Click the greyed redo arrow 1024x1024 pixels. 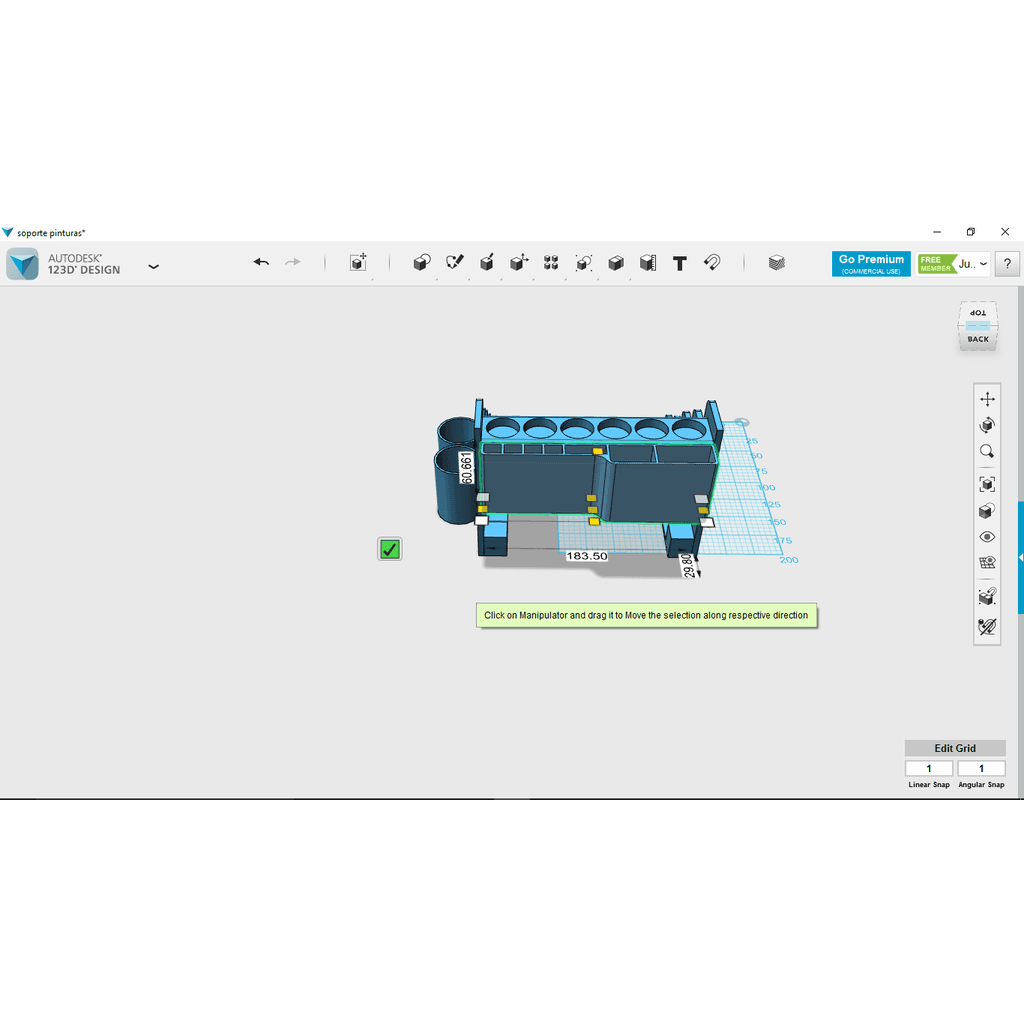click(x=293, y=263)
